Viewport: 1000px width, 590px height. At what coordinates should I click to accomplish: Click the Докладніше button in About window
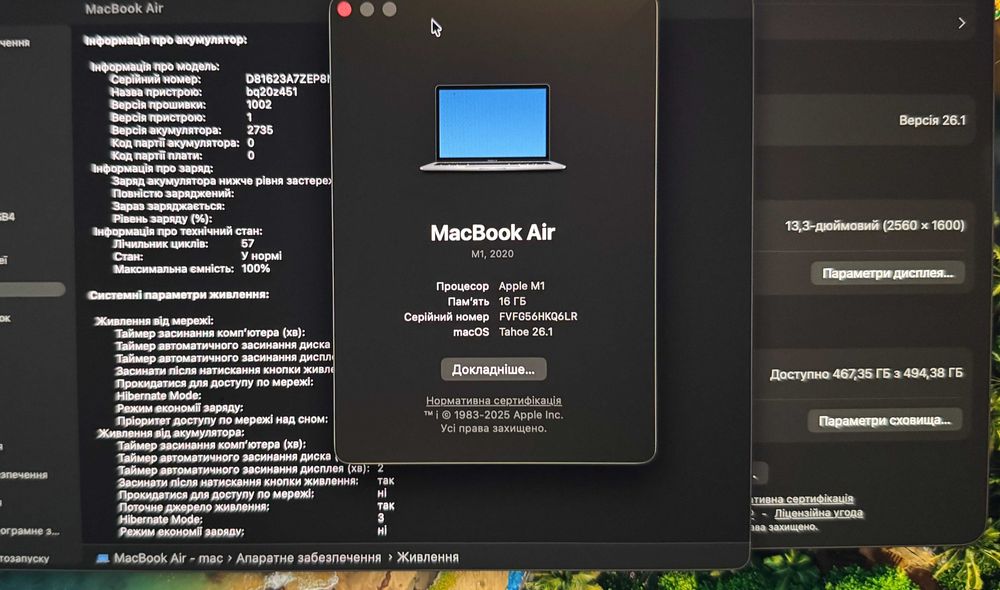tap(493, 369)
